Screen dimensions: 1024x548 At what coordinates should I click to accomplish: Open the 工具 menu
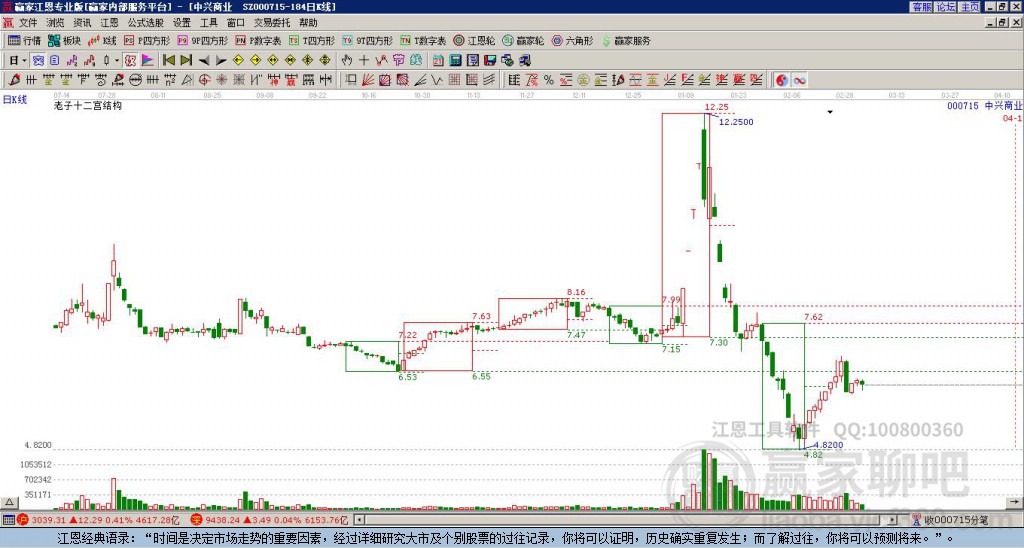pyautogui.click(x=209, y=23)
